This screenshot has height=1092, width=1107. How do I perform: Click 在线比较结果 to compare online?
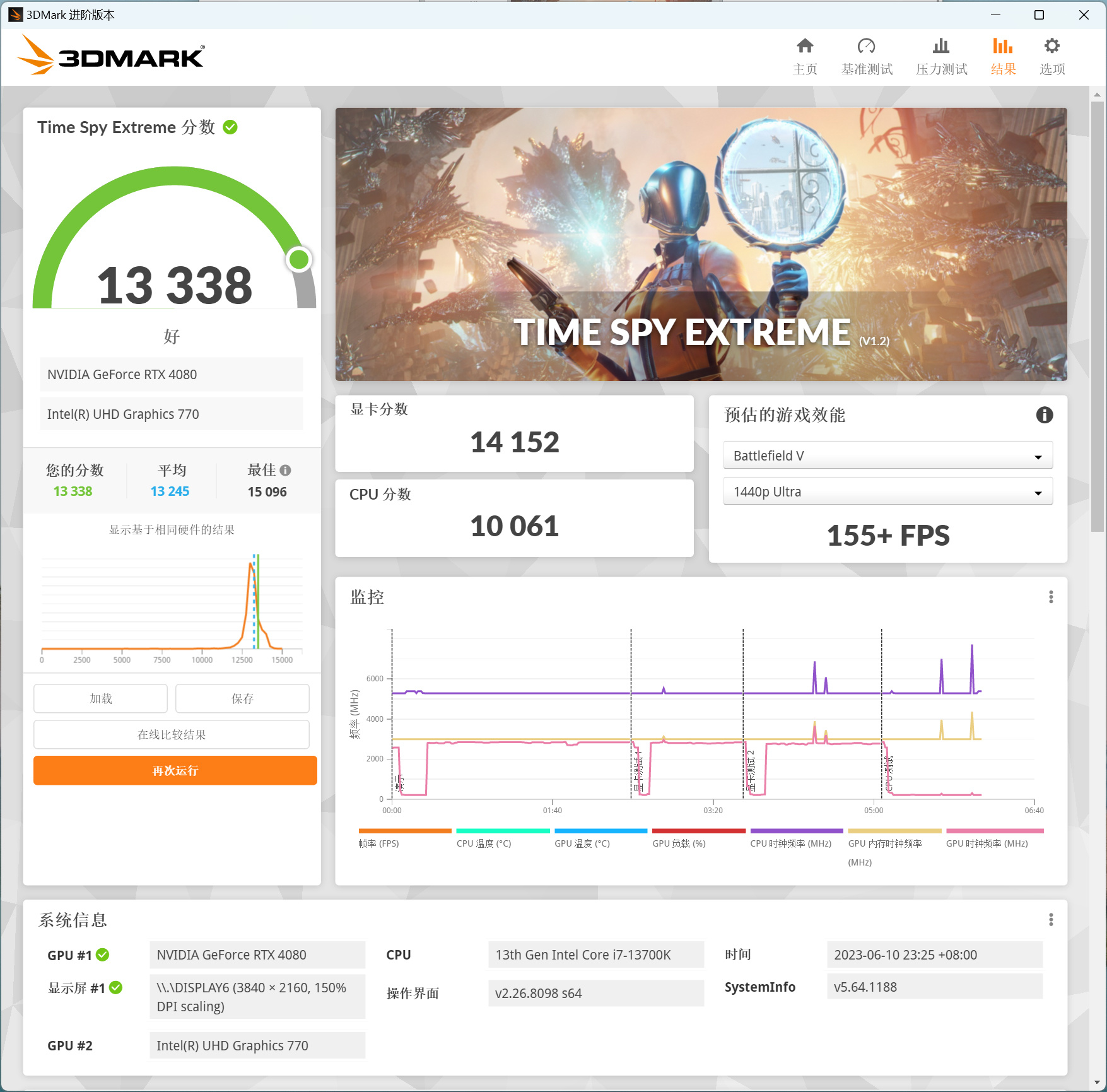click(172, 734)
